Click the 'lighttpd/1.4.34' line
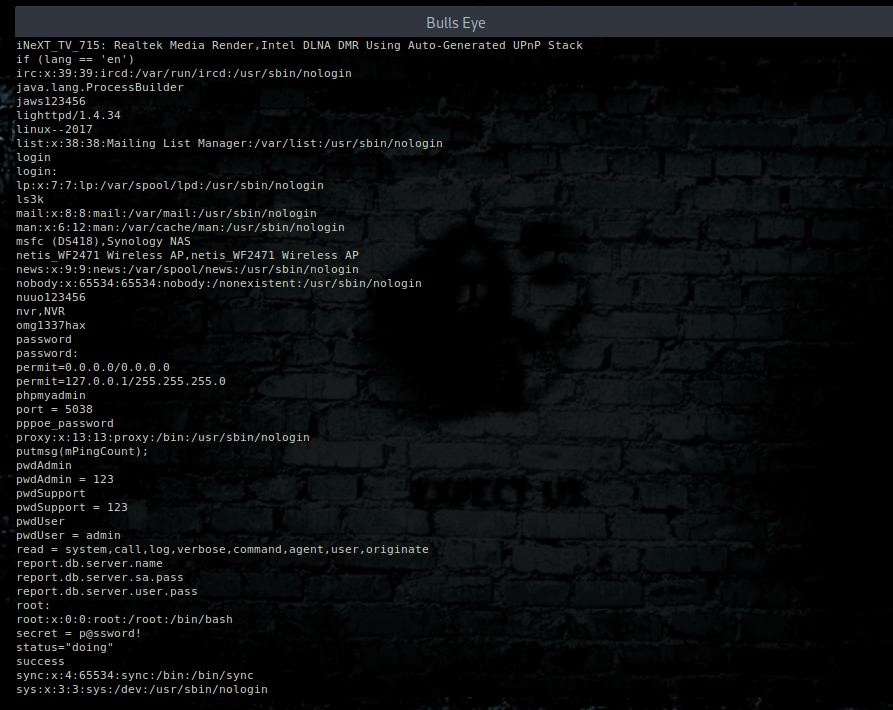The width and height of the screenshot is (893, 710). pyautogui.click(x=68, y=116)
